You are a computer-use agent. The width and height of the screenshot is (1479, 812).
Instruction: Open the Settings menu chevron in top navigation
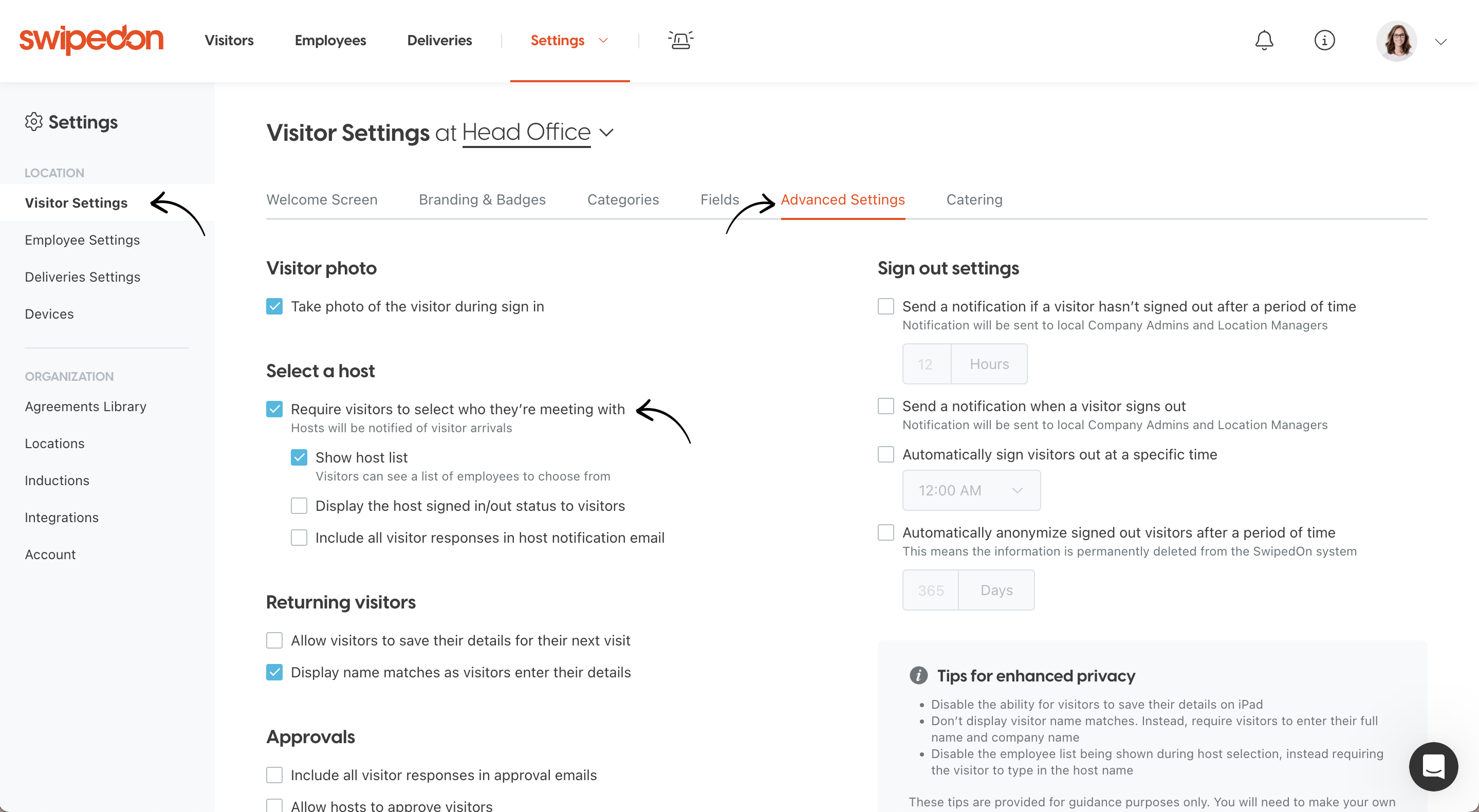click(603, 40)
